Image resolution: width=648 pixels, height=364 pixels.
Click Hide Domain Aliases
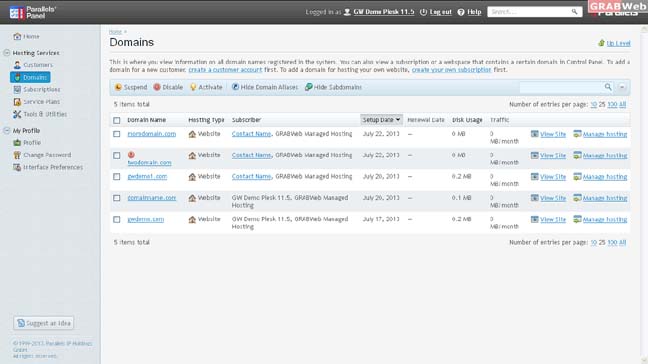(264, 87)
